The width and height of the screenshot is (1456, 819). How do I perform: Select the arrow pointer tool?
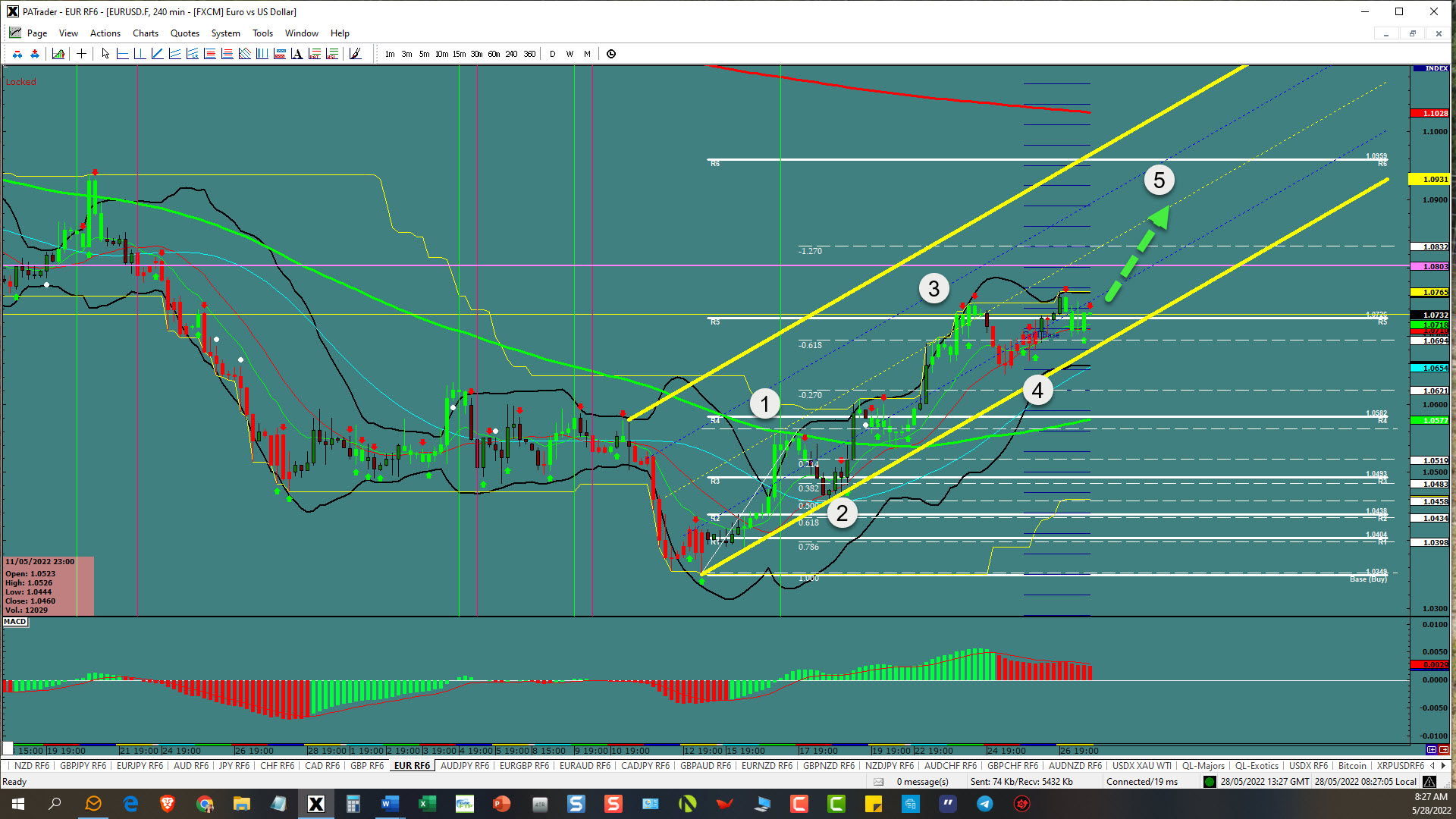coord(105,54)
